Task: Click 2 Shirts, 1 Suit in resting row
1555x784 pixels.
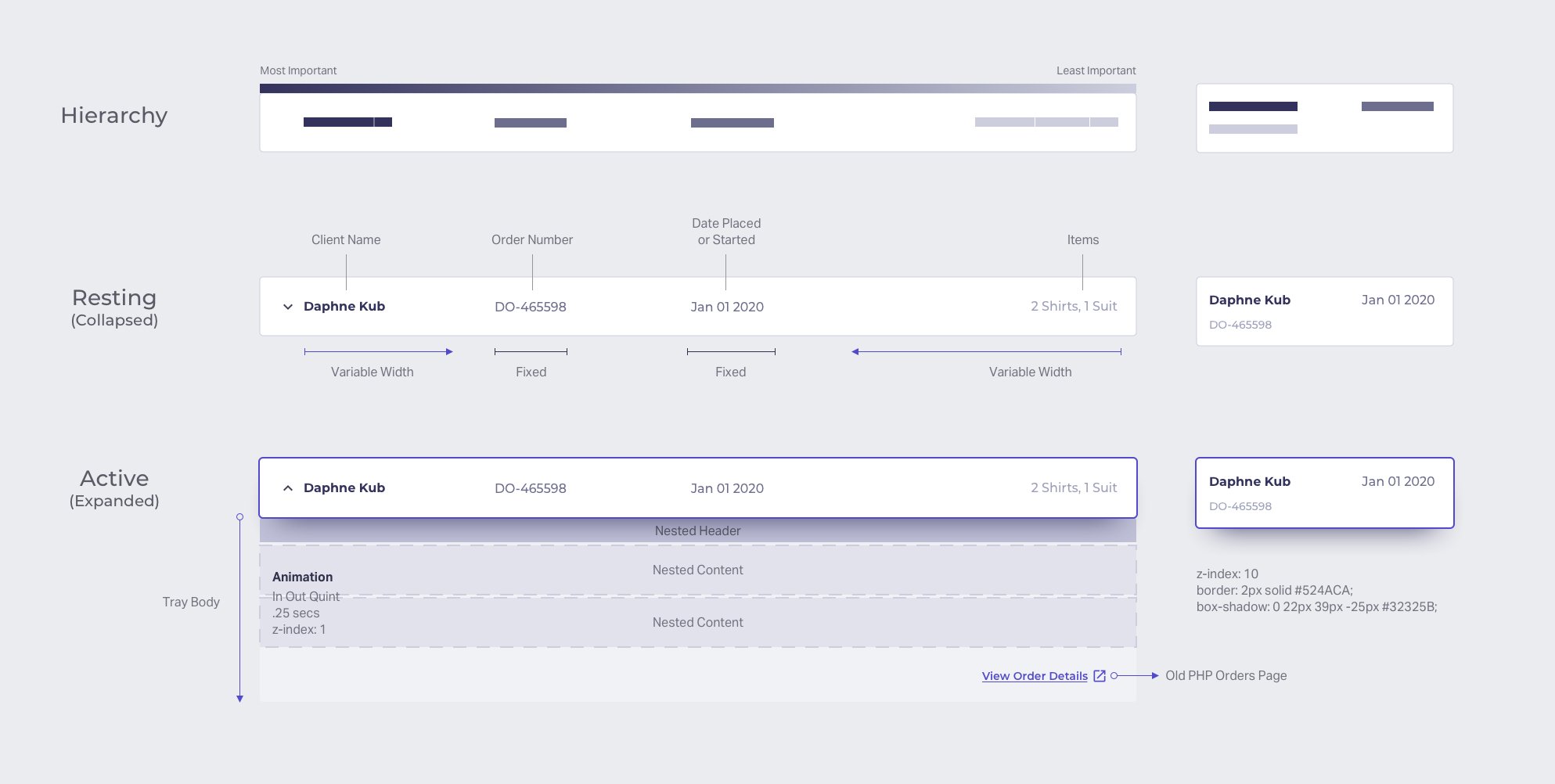Action: pos(1074,306)
